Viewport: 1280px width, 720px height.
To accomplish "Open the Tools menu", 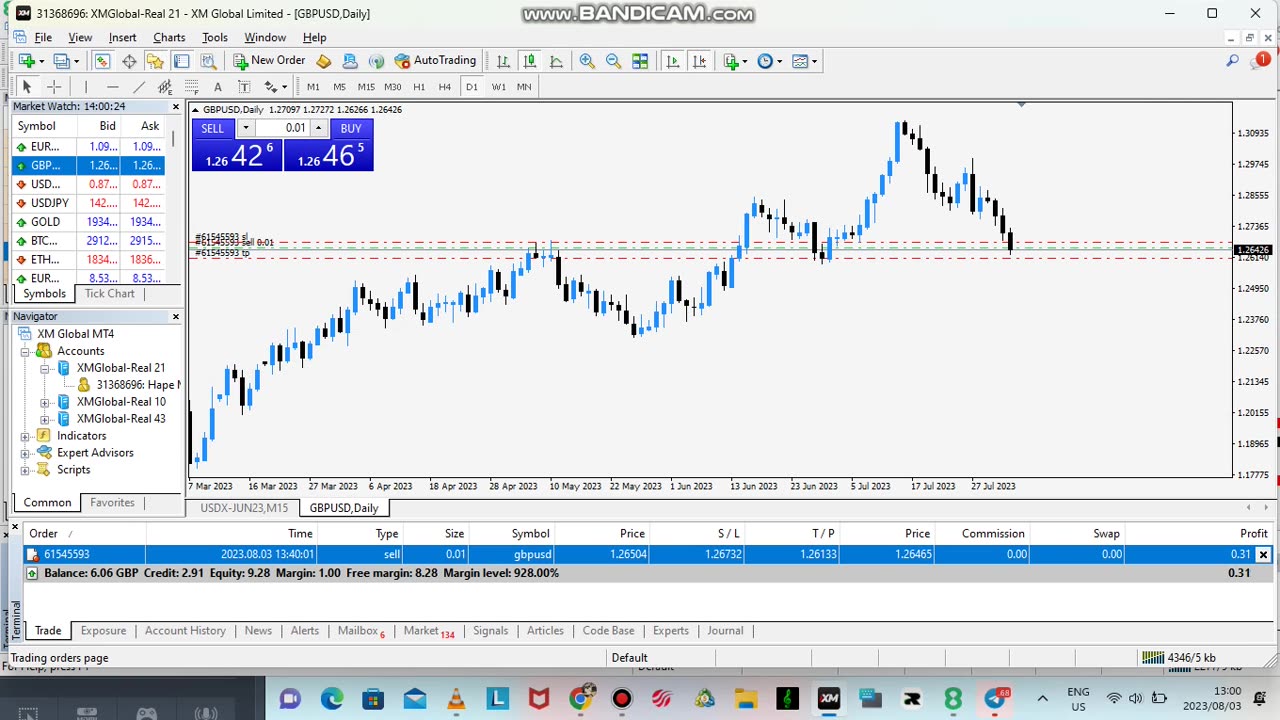I will [215, 37].
